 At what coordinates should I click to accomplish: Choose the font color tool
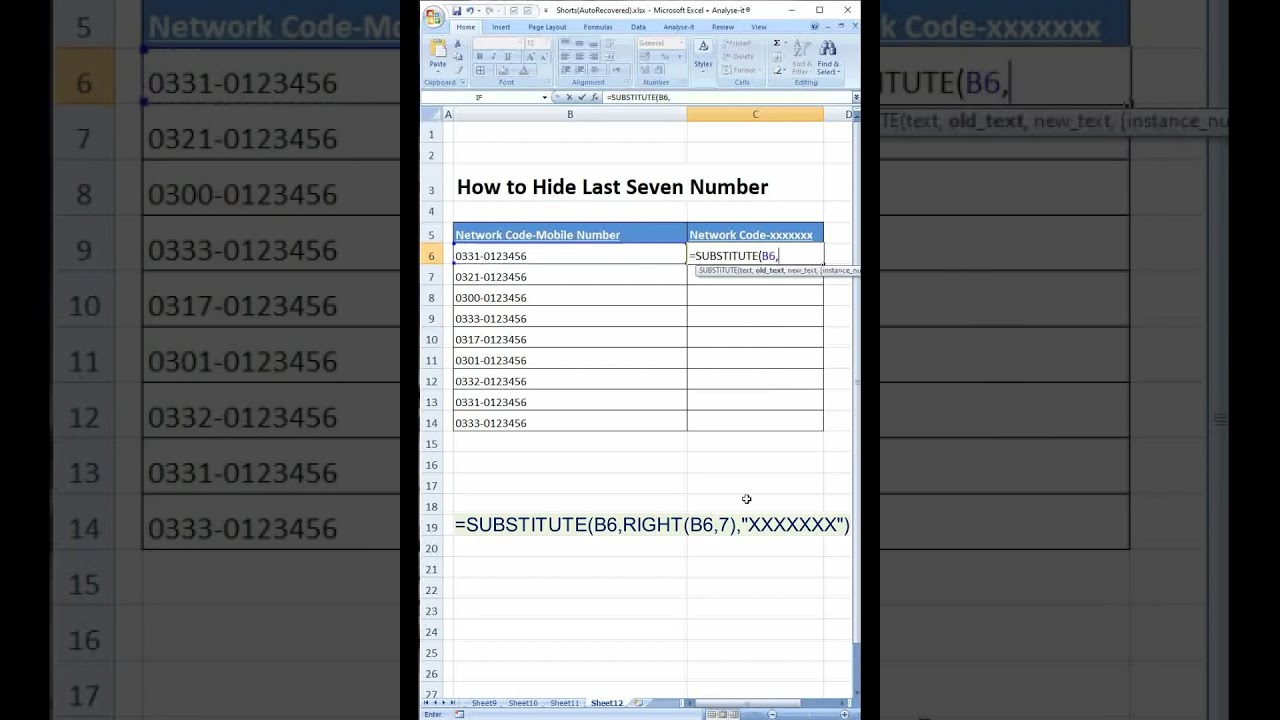coord(524,71)
